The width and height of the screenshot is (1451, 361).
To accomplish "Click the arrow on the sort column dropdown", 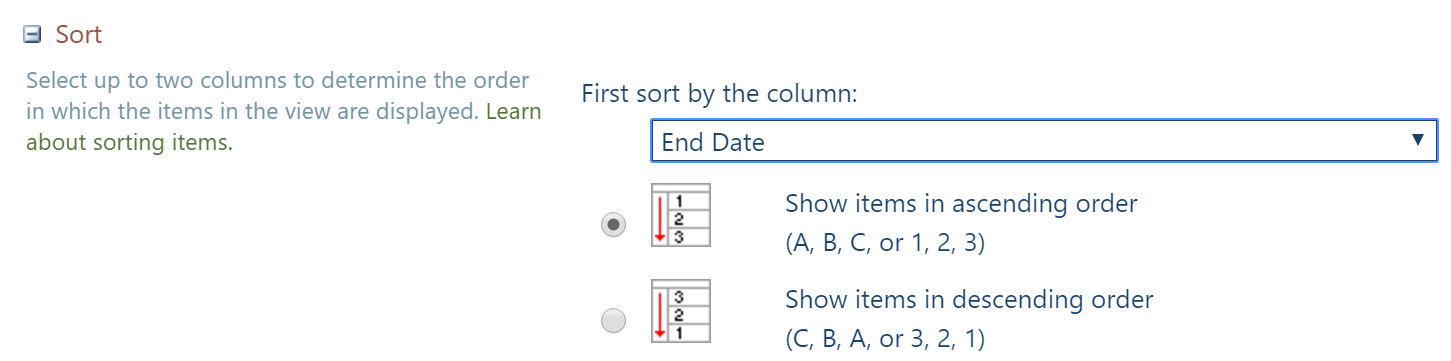I will coord(1417,140).
